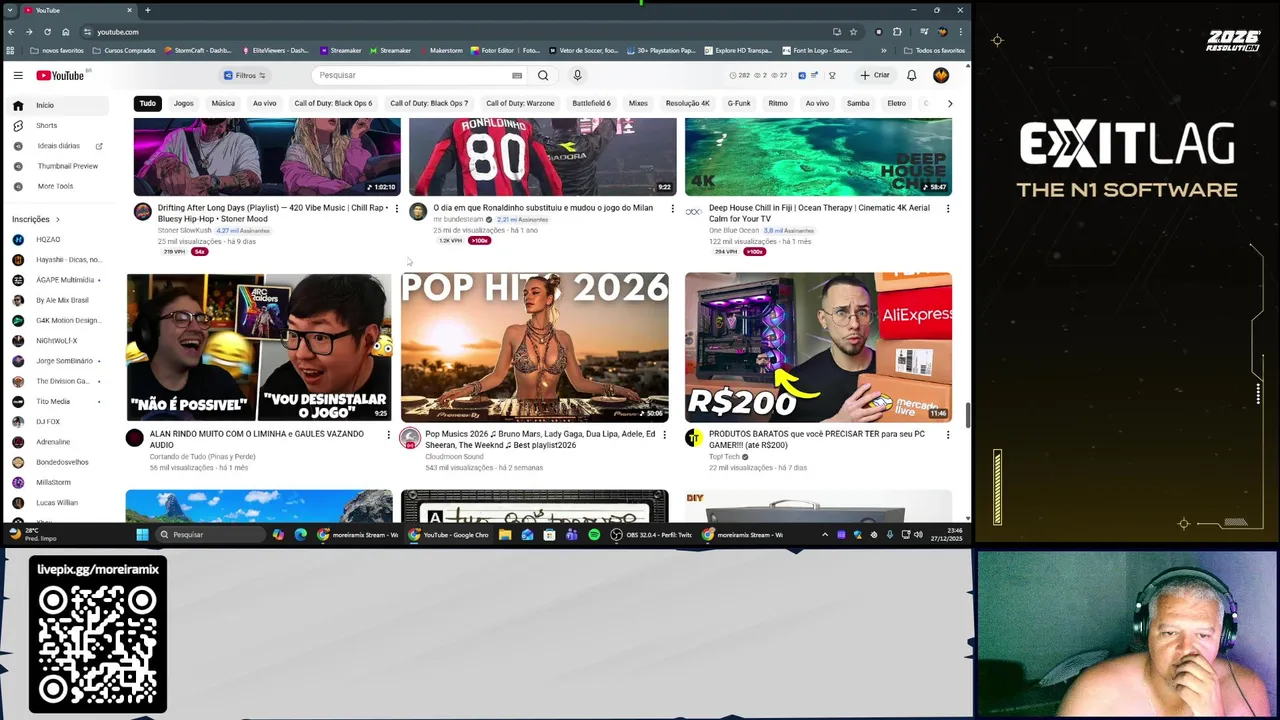Open options for Pop Musics 2026 video
Viewport: 1280px width, 720px height.
point(664,434)
